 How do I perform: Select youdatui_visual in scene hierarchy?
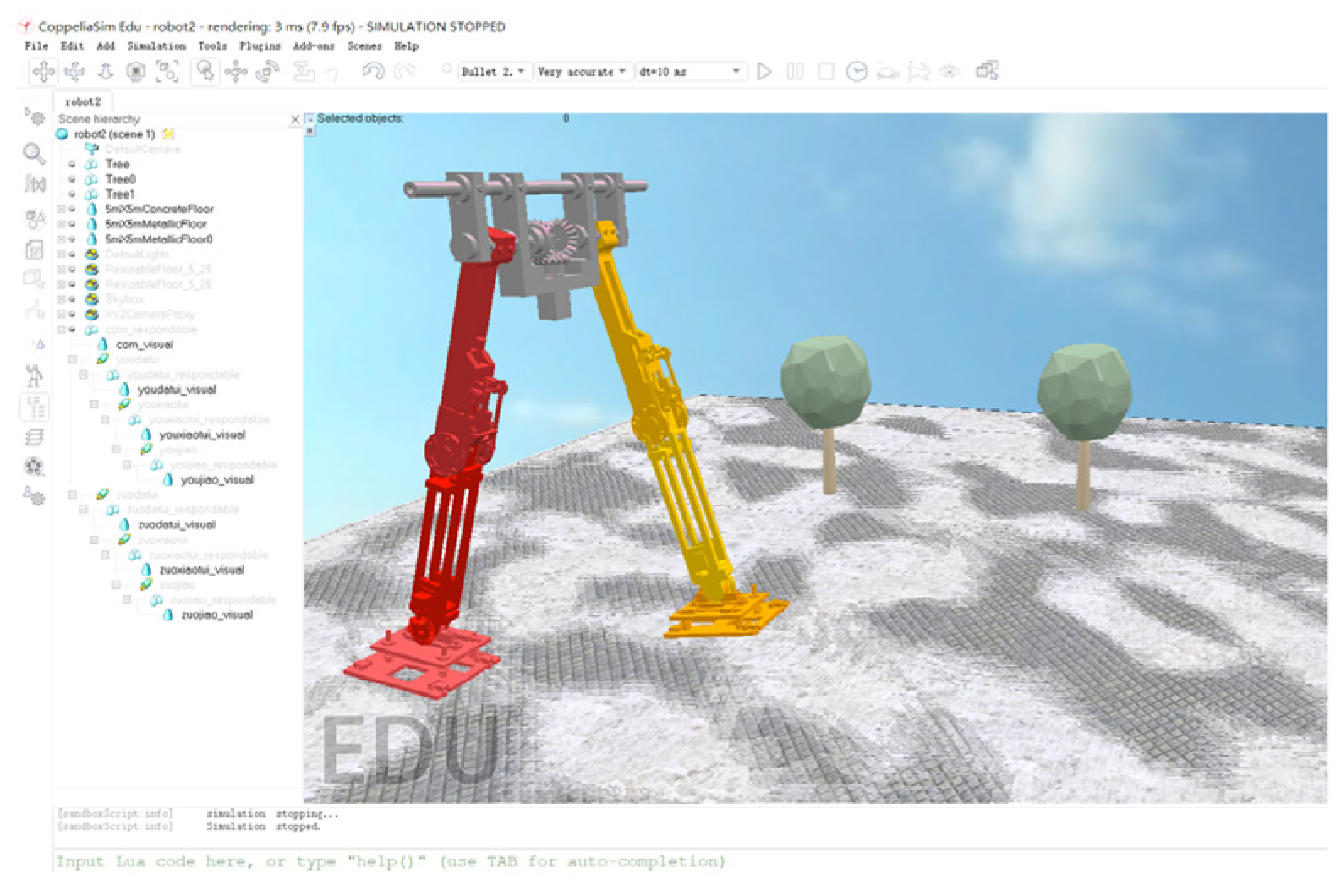(x=176, y=390)
